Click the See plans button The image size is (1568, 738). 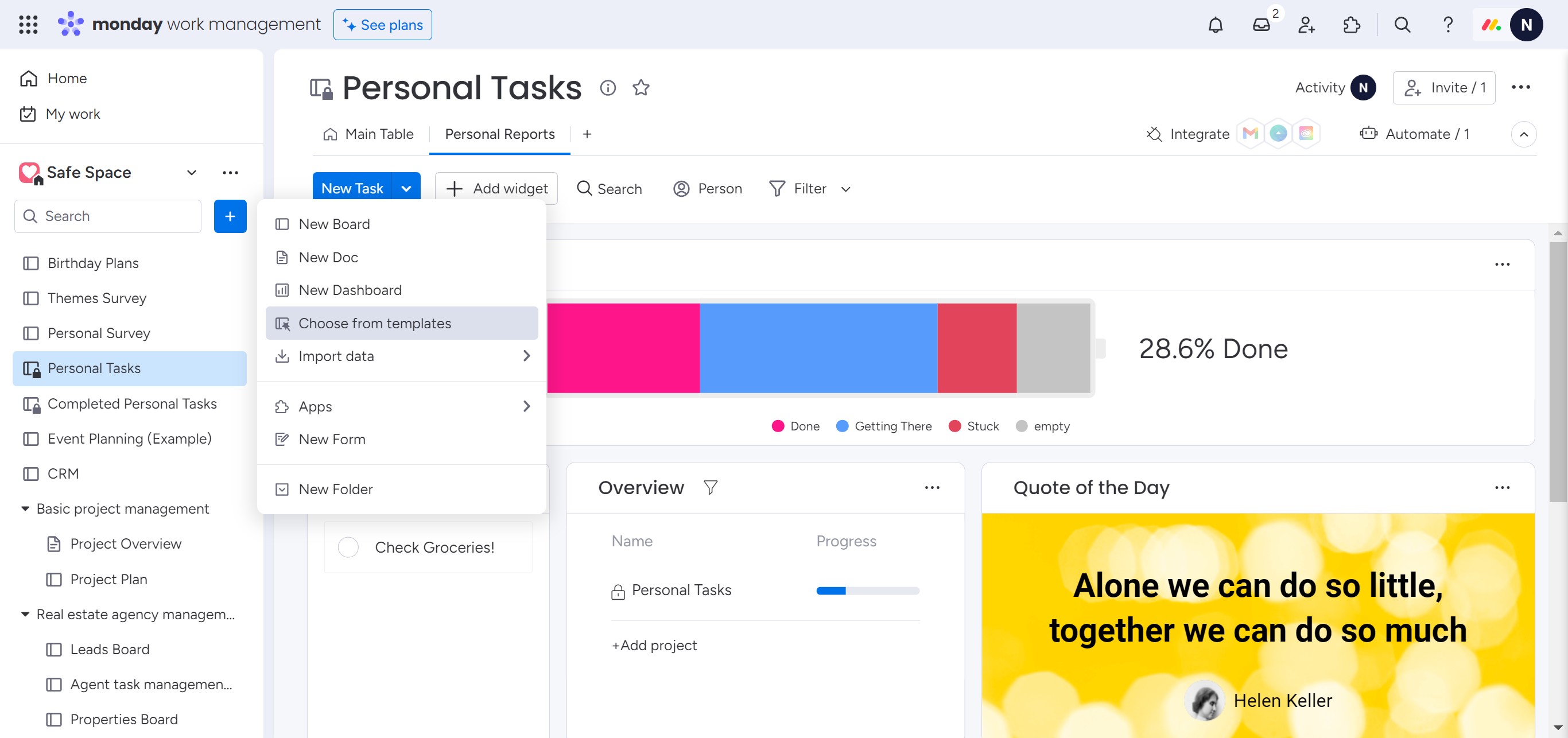[382, 25]
